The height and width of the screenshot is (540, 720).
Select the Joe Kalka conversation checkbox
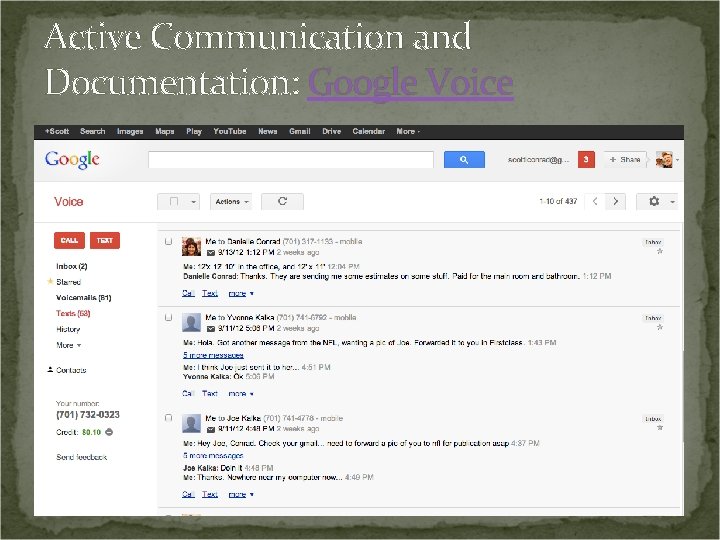(169, 418)
